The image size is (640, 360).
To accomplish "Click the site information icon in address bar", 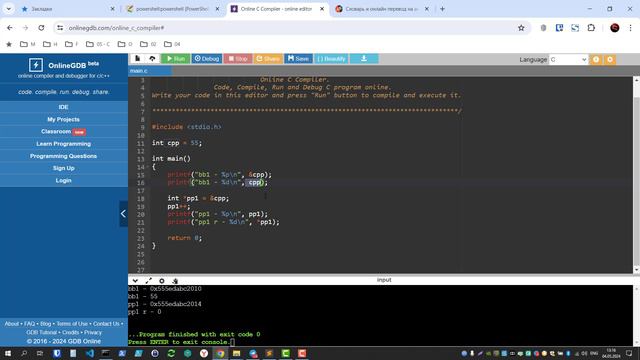I will pos(60,28).
